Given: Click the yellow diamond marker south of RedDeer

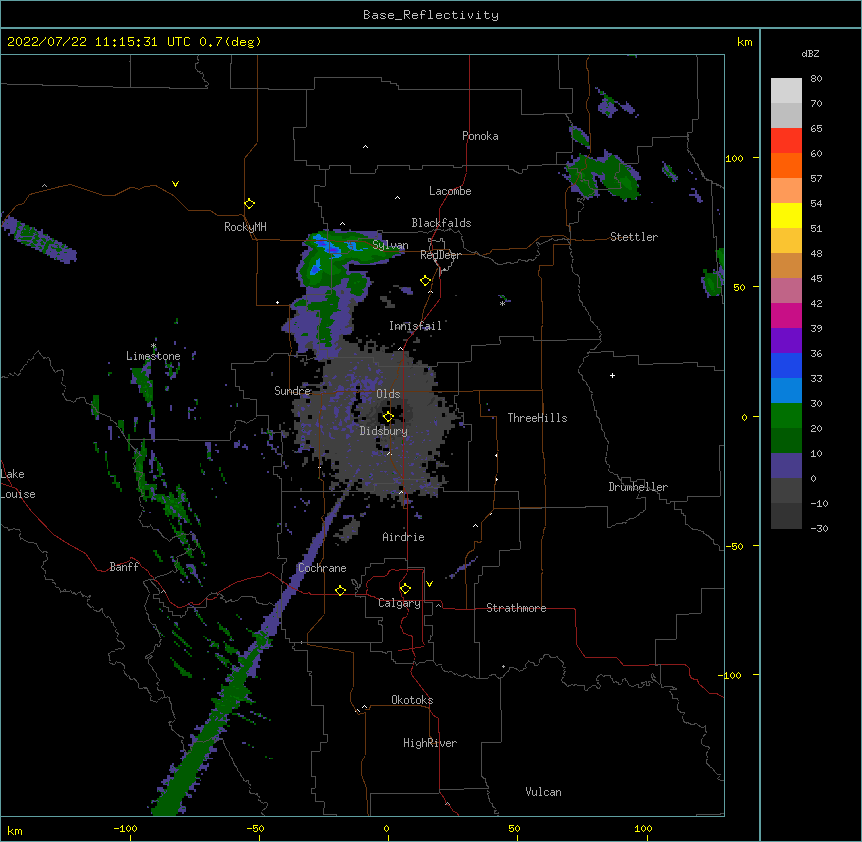Looking at the screenshot, I should (x=426, y=281).
